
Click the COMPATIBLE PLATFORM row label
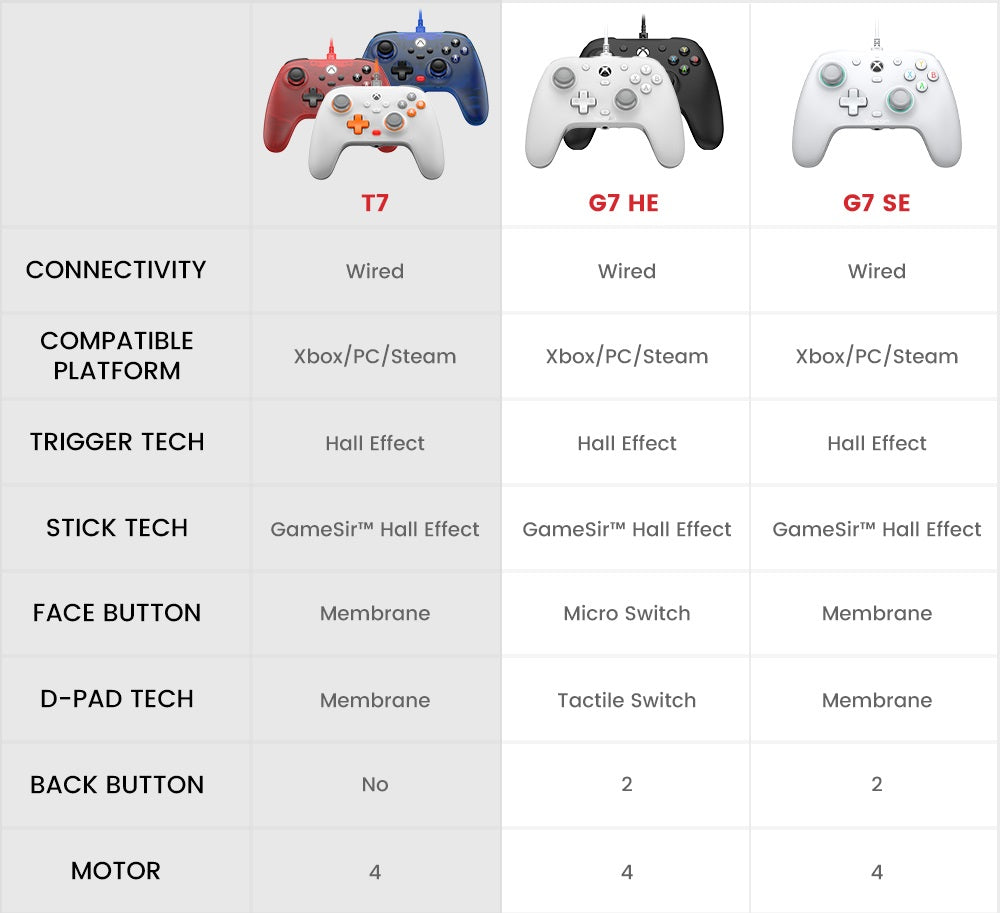point(116,355)
